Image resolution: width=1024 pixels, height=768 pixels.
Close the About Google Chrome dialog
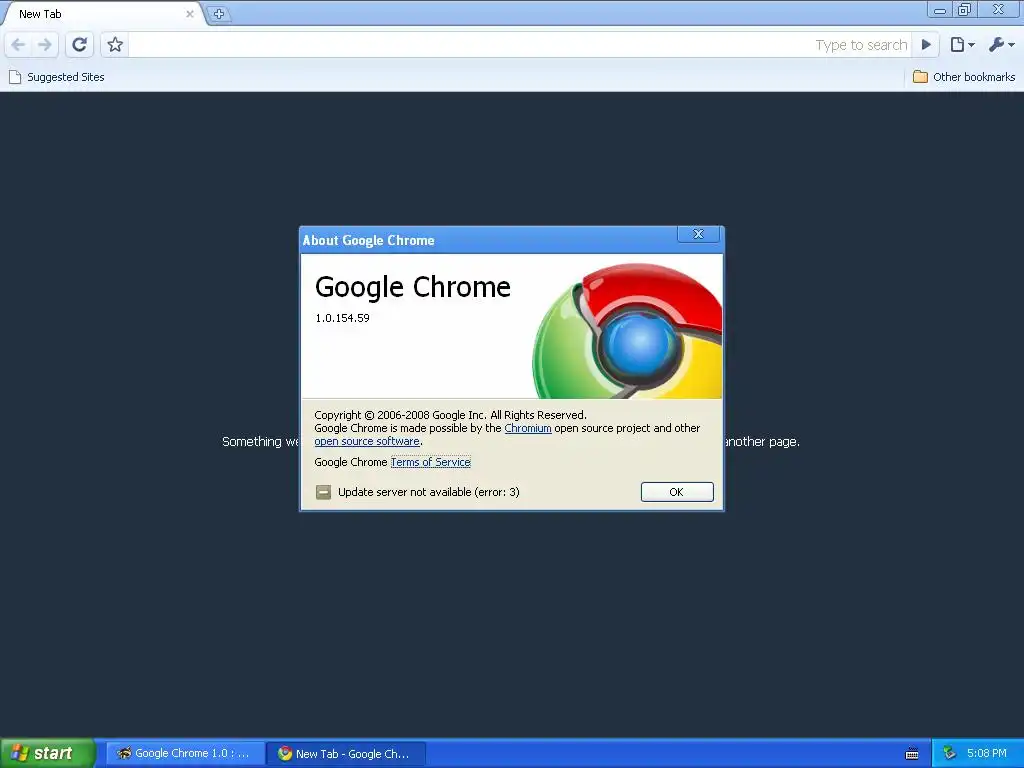point(698,234)
